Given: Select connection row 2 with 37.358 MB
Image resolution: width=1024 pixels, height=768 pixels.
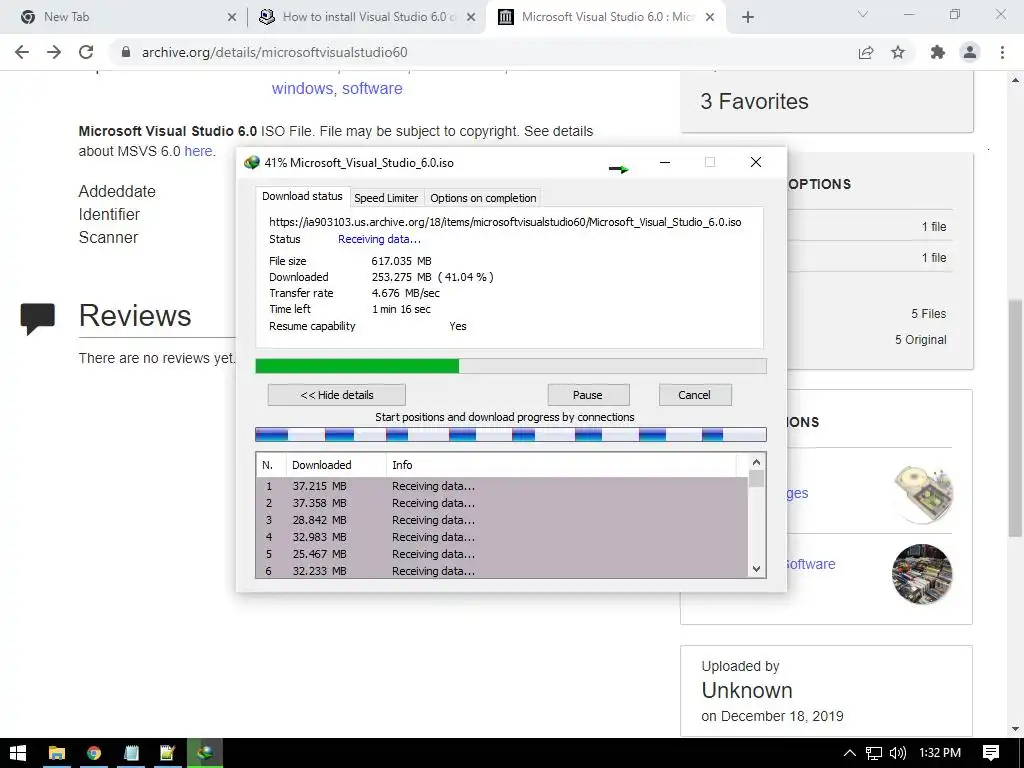Looking at the screenshot, I should tap(502, 504).
